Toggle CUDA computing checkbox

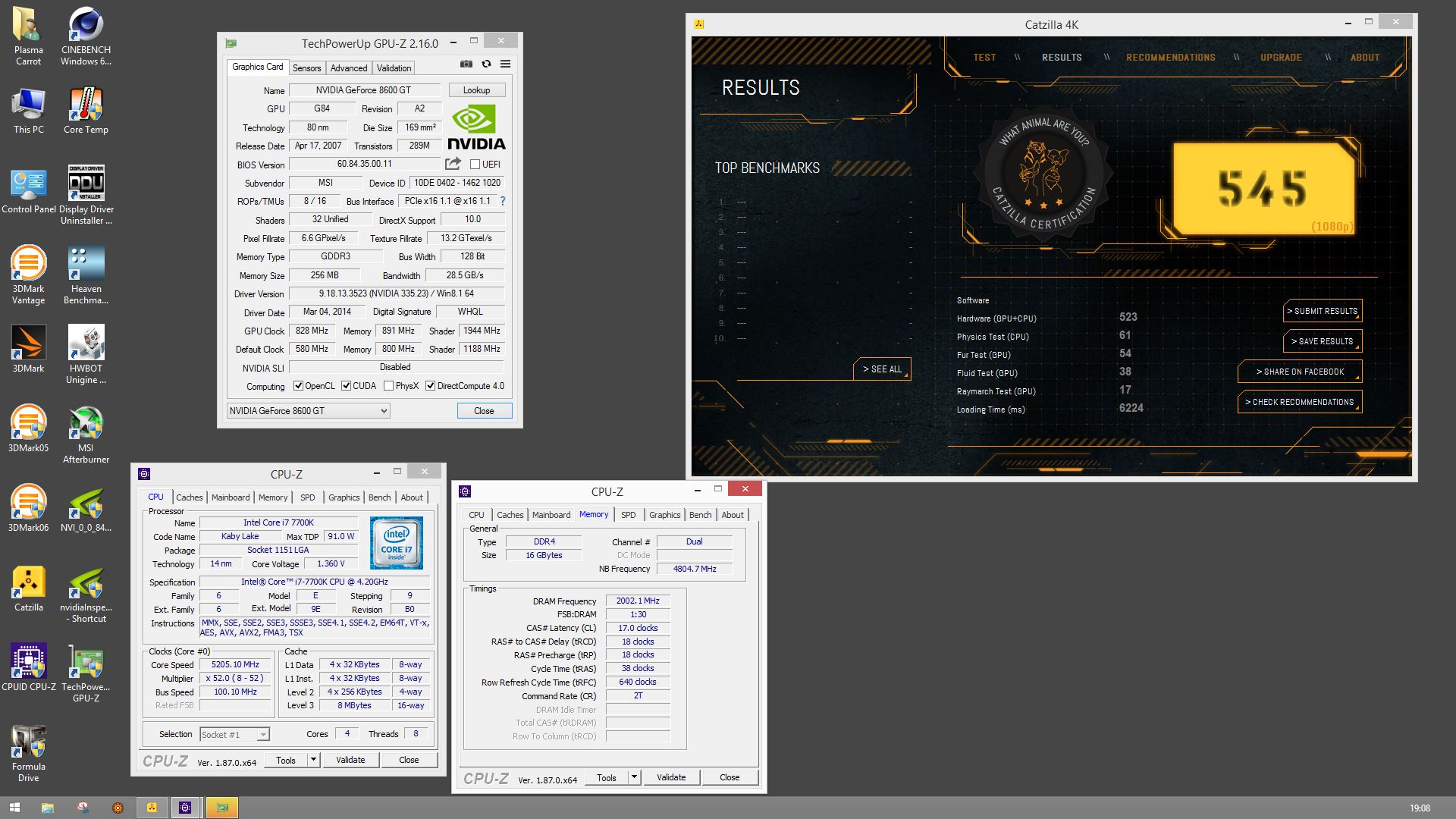346,386
